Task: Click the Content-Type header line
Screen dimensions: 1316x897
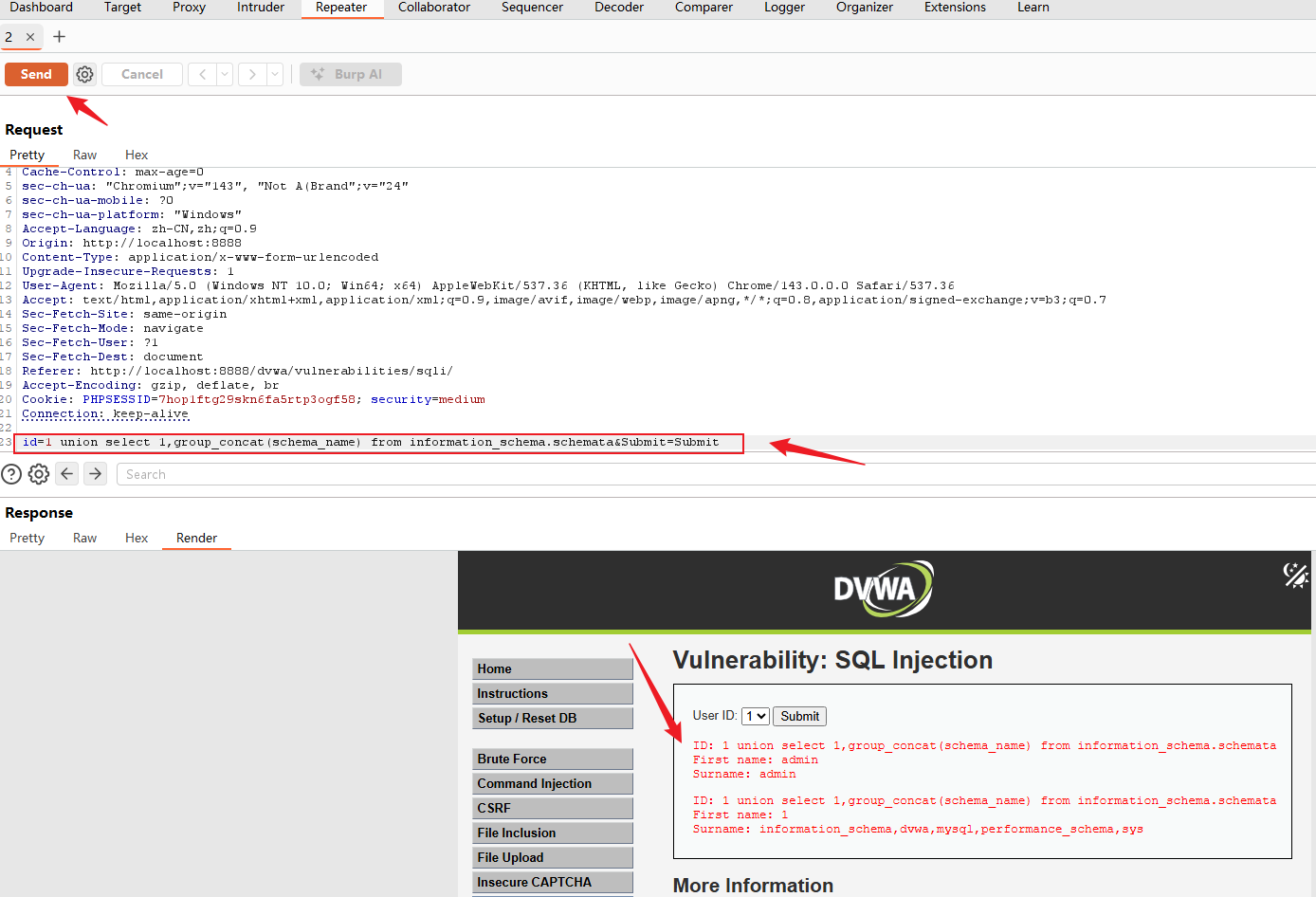Action: [200, 257]
